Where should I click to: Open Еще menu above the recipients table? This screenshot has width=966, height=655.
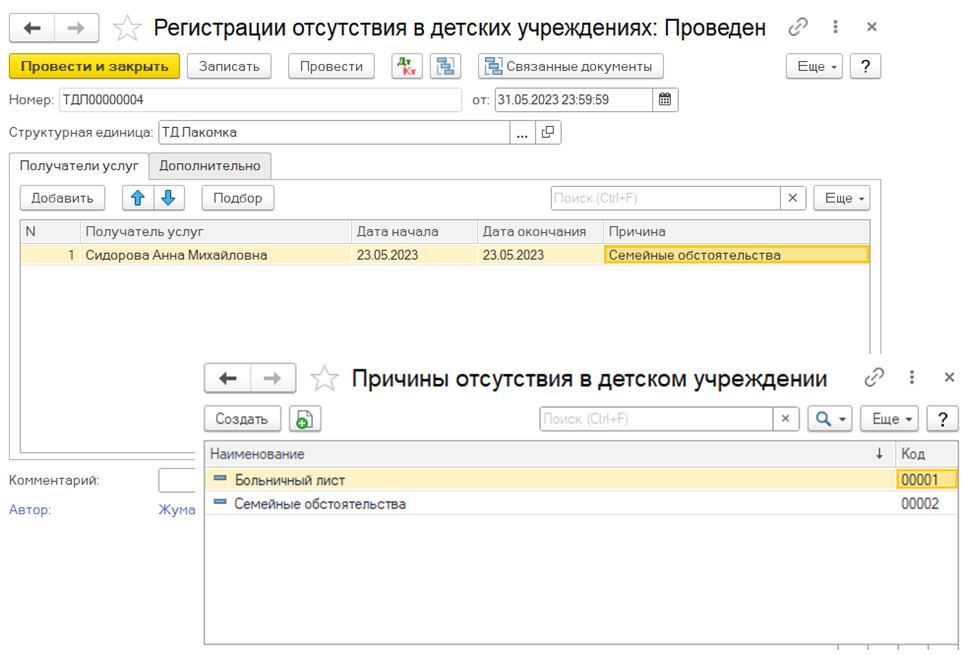pos(840,197)
